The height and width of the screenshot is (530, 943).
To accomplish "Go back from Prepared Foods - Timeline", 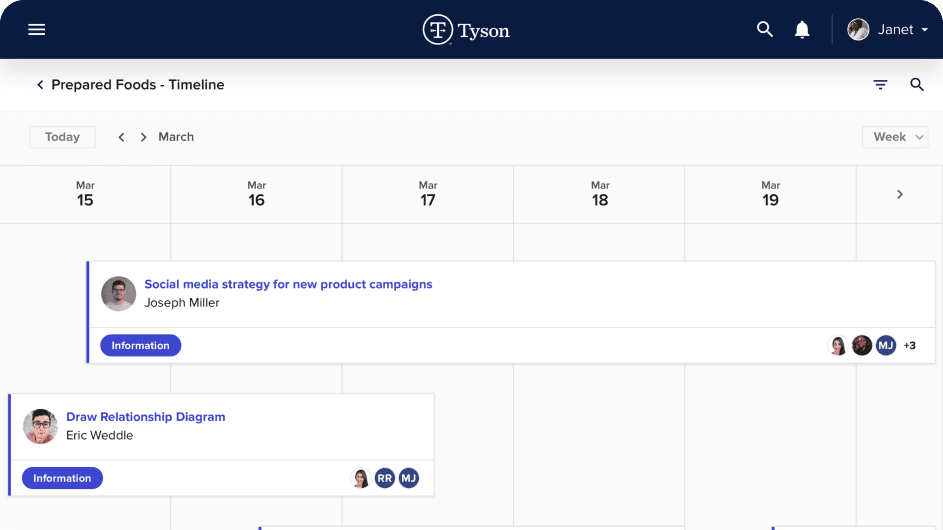I will [x=40, y=85].
